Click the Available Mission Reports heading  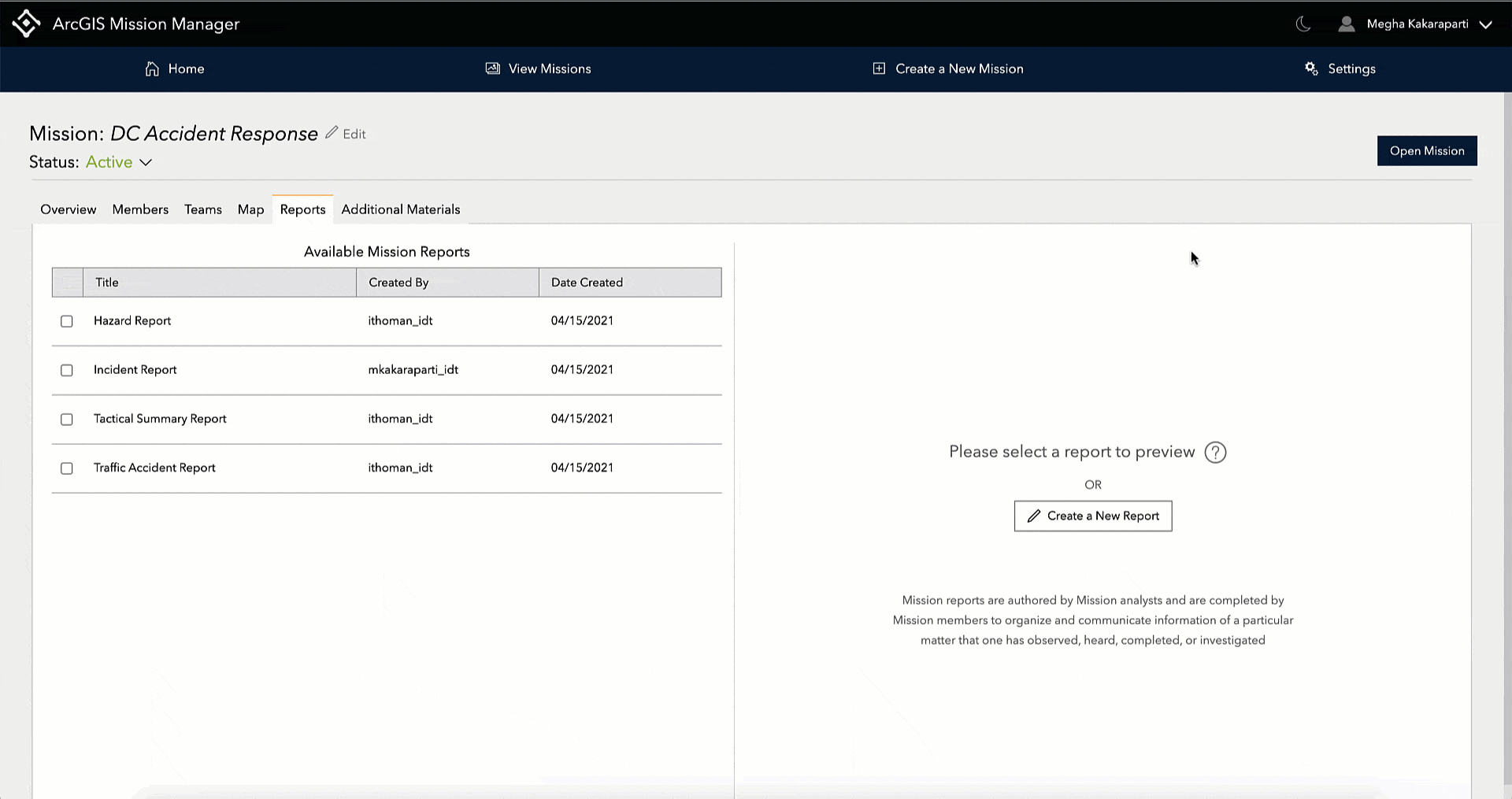(x=387, y=252)
